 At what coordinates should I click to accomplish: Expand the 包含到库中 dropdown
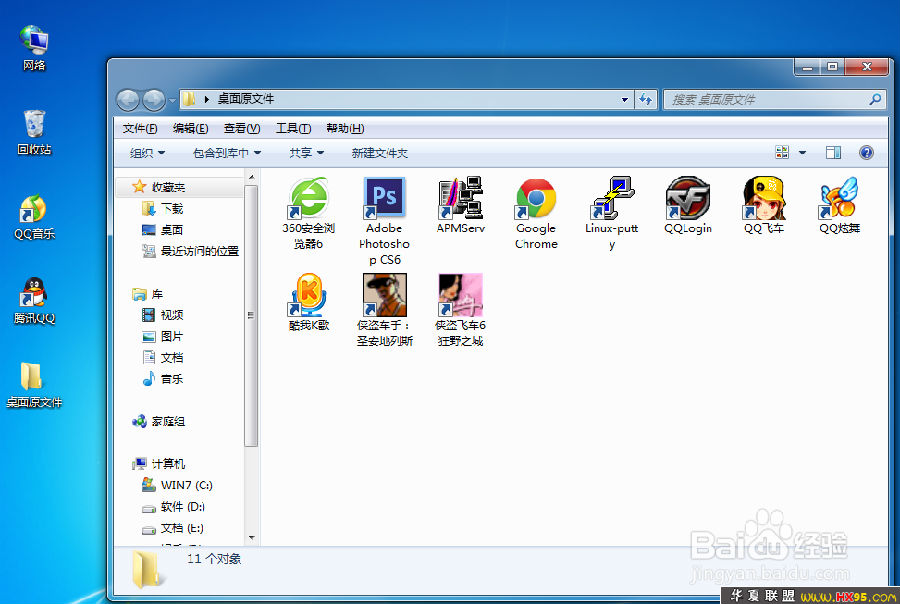coord(226,153)
